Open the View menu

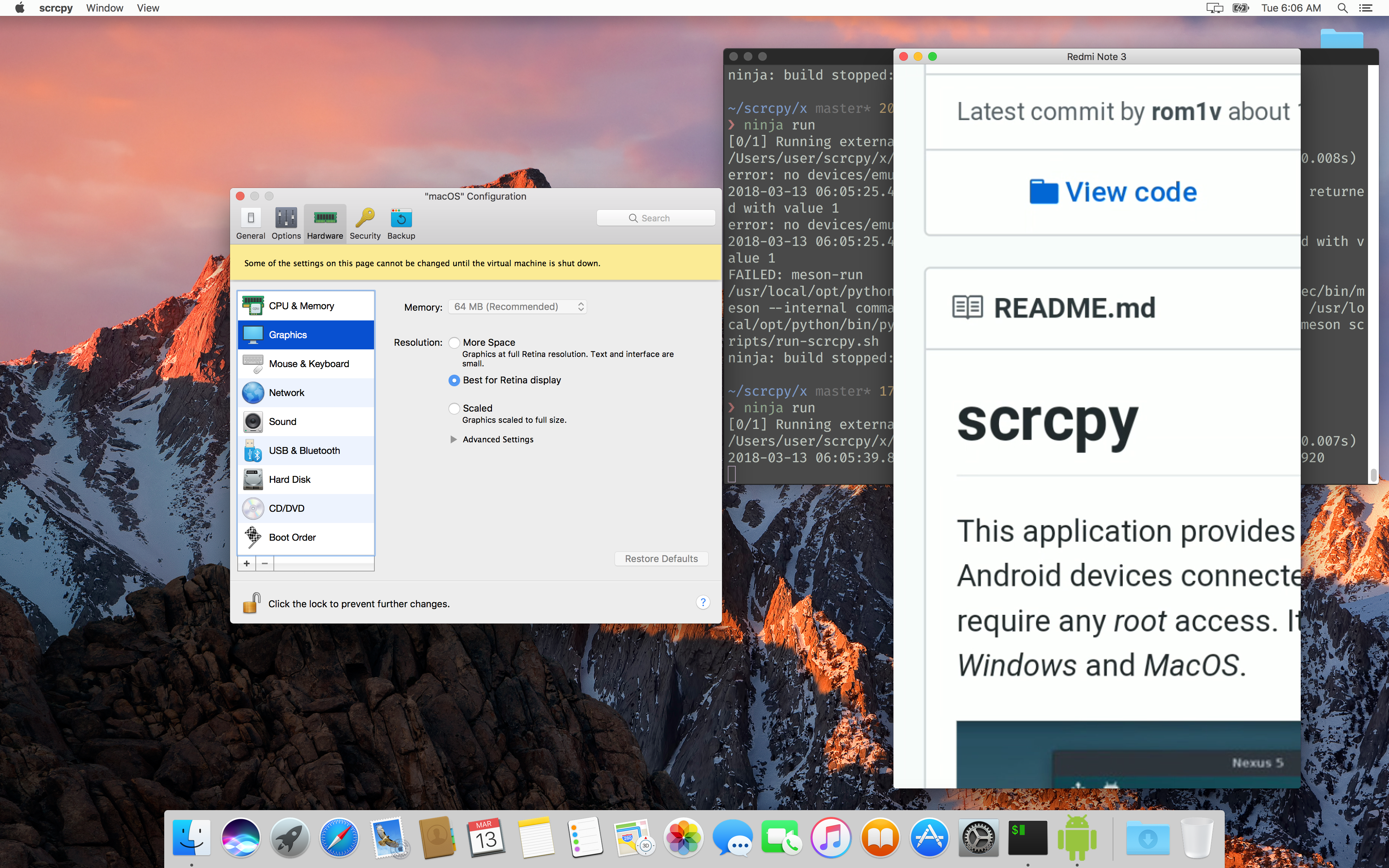pyautogui.click(x=148, y=8)
